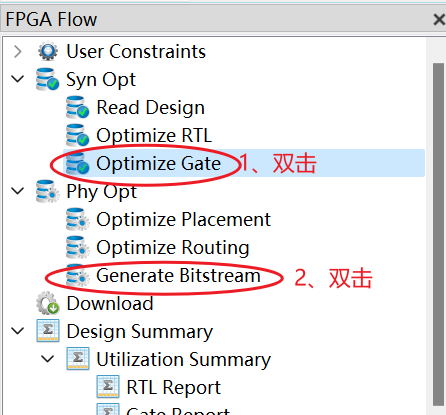Close the FPGA Flow panel
The image size is (446, 415).
(x=439, y=19)
